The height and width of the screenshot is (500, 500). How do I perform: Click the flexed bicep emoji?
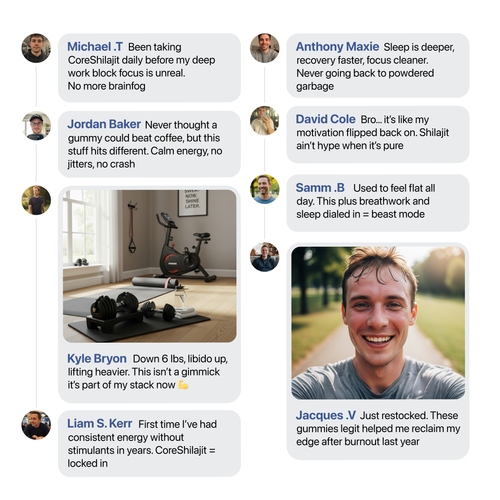183,385
